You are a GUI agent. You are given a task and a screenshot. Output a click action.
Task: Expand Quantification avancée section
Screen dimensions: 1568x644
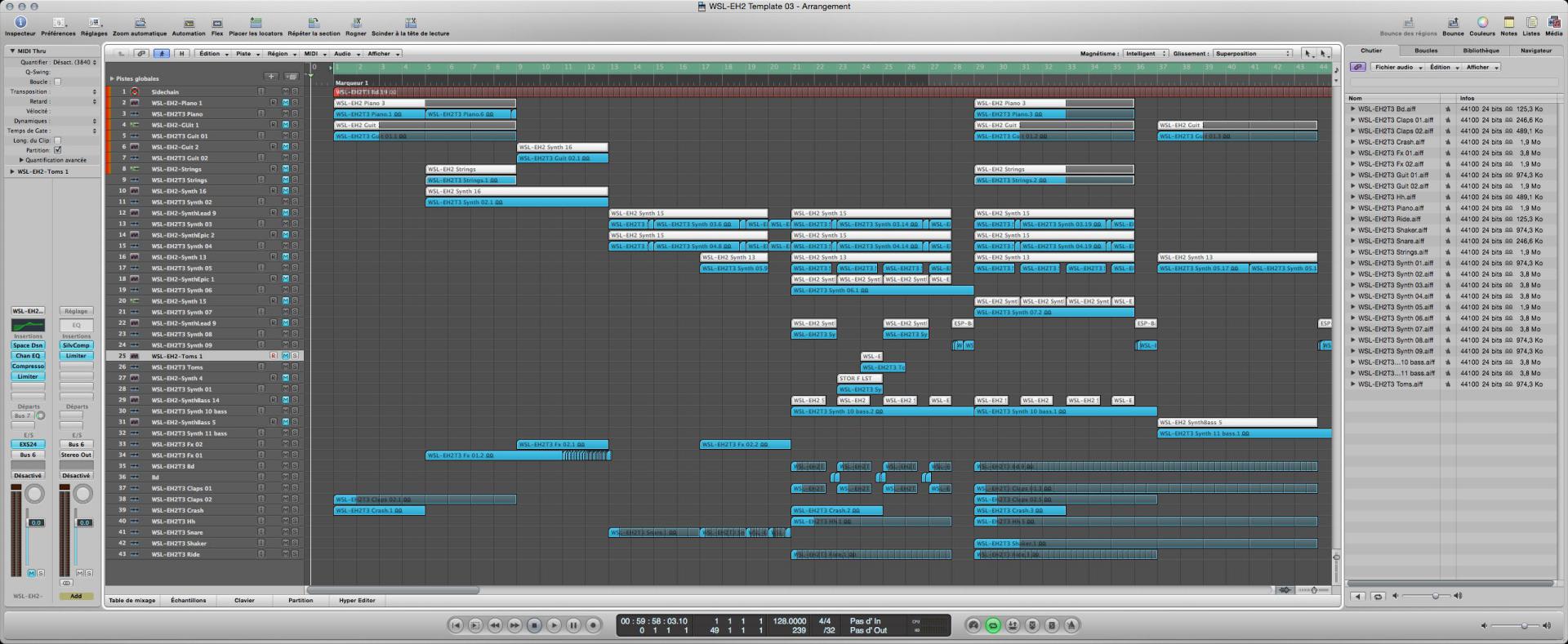click(x=22, y=160)
